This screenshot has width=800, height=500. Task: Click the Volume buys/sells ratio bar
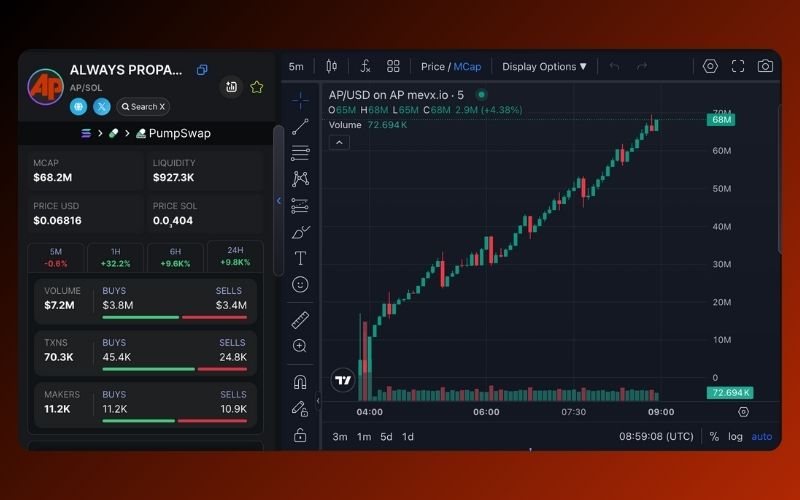coord(174,317)
